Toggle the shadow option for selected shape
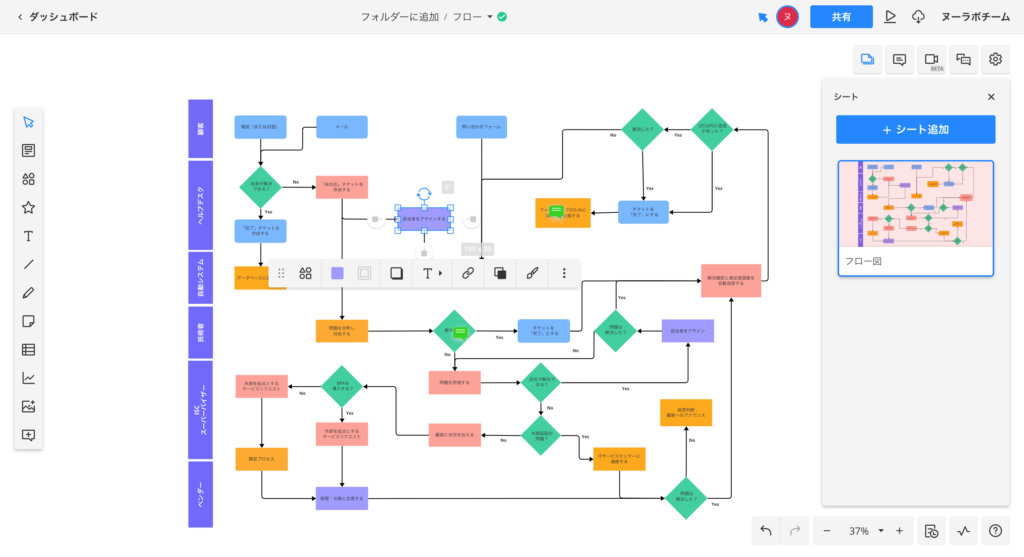Screen dimensions: 1024x557 [x=397, y=273]
